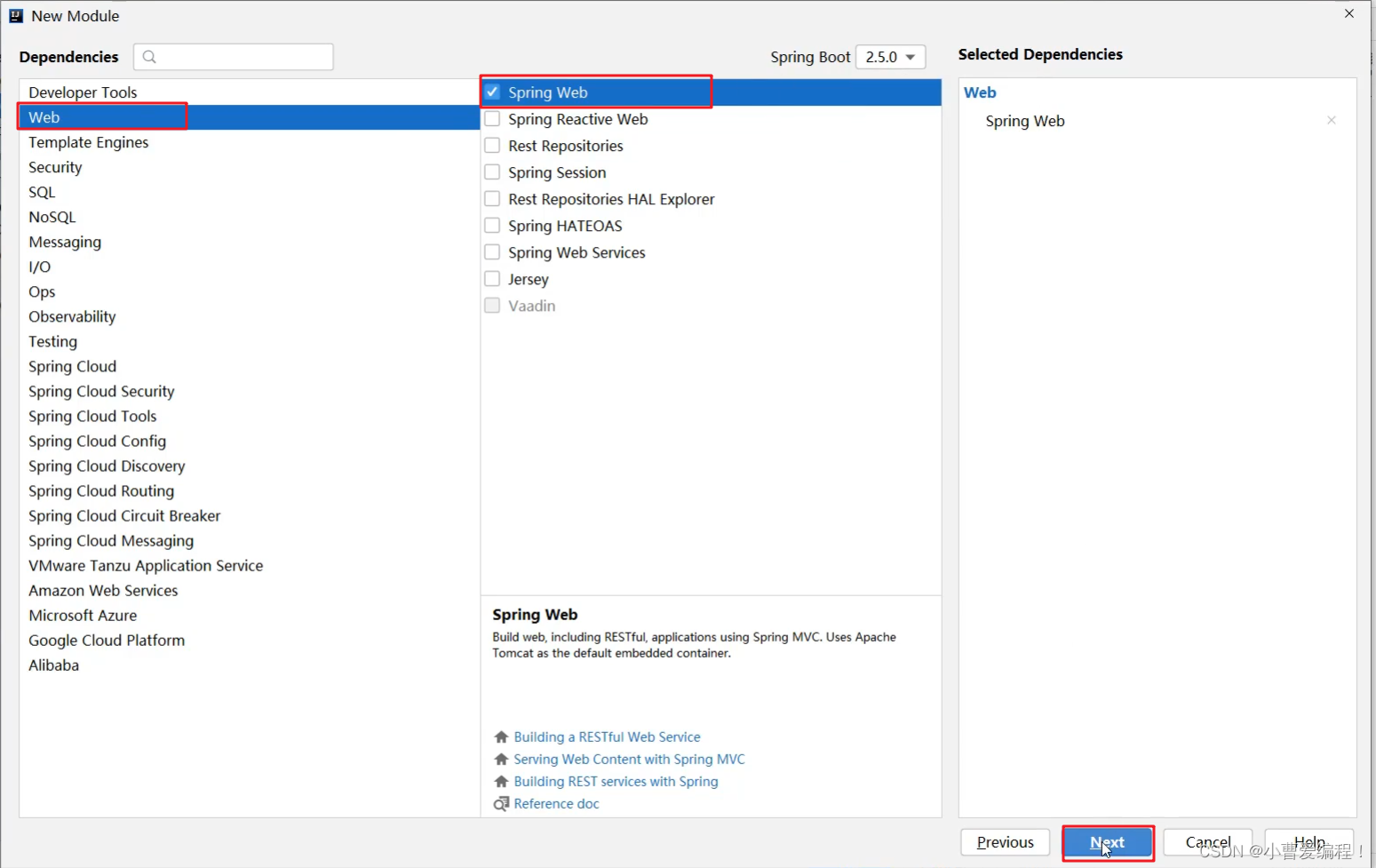This screenshot has height=868, width=1376.
Task: Tick the Spring Session checkbox
Action: [x=492, y=171]
